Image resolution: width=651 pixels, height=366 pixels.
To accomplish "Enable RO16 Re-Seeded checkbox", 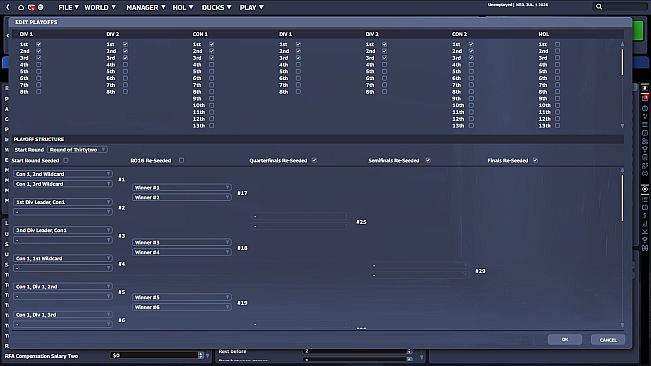I will pos(181,160).
